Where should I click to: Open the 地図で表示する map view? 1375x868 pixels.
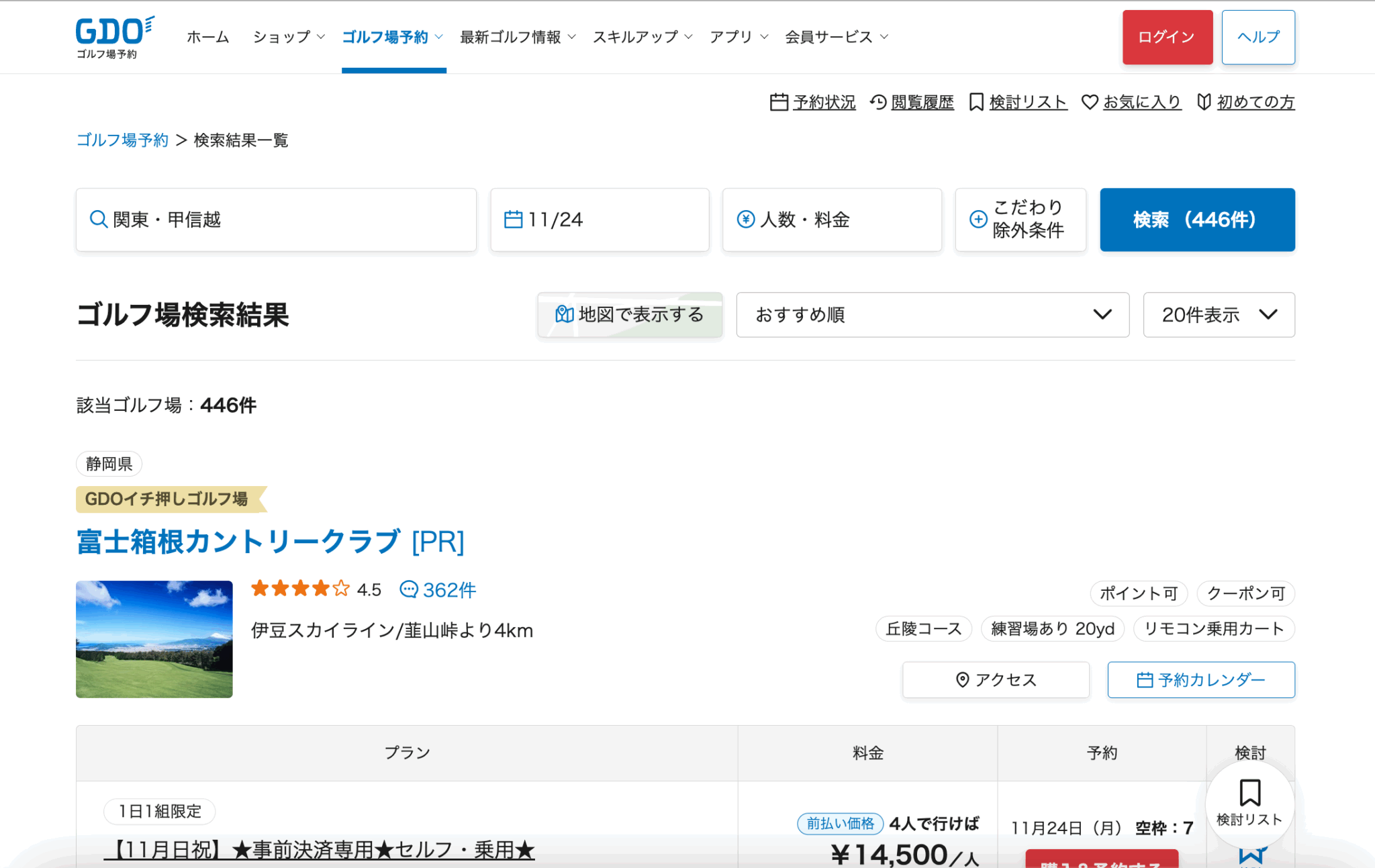click(629, 315)
